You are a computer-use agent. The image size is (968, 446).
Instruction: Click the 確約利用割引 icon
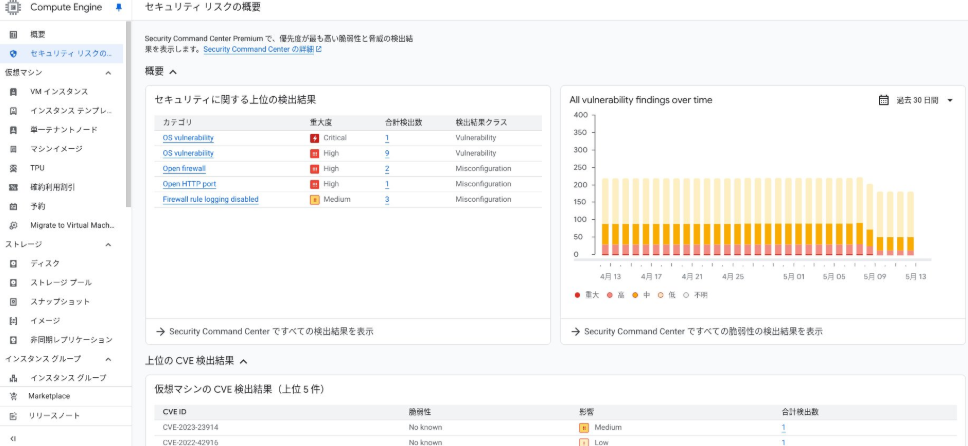14,187
